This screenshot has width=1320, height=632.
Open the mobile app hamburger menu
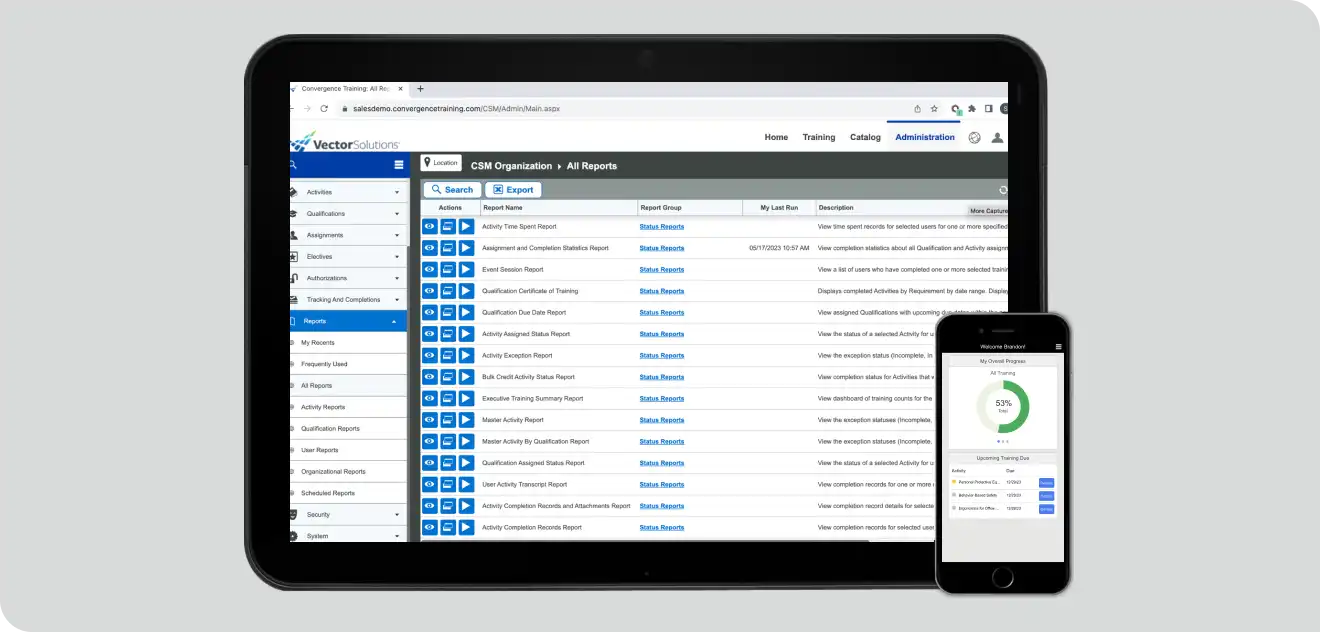coord(1059,347)
